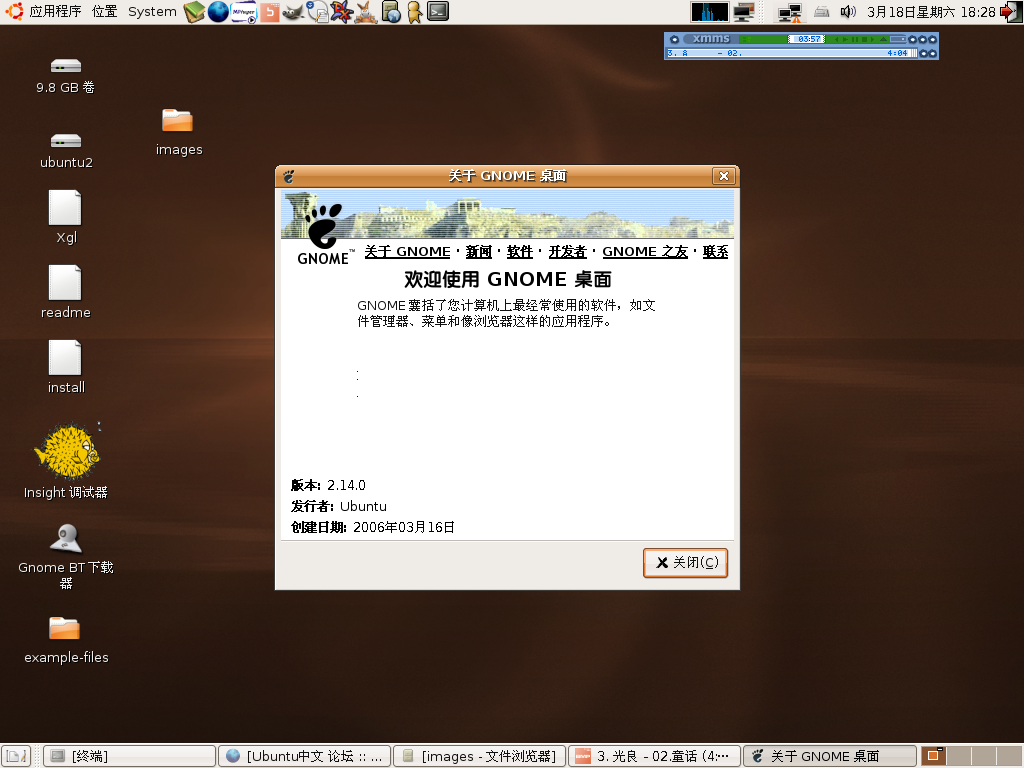Open the 开发者 (Developers) link
The width and height of the screenshot is (1024, 768).
point(568,251)
